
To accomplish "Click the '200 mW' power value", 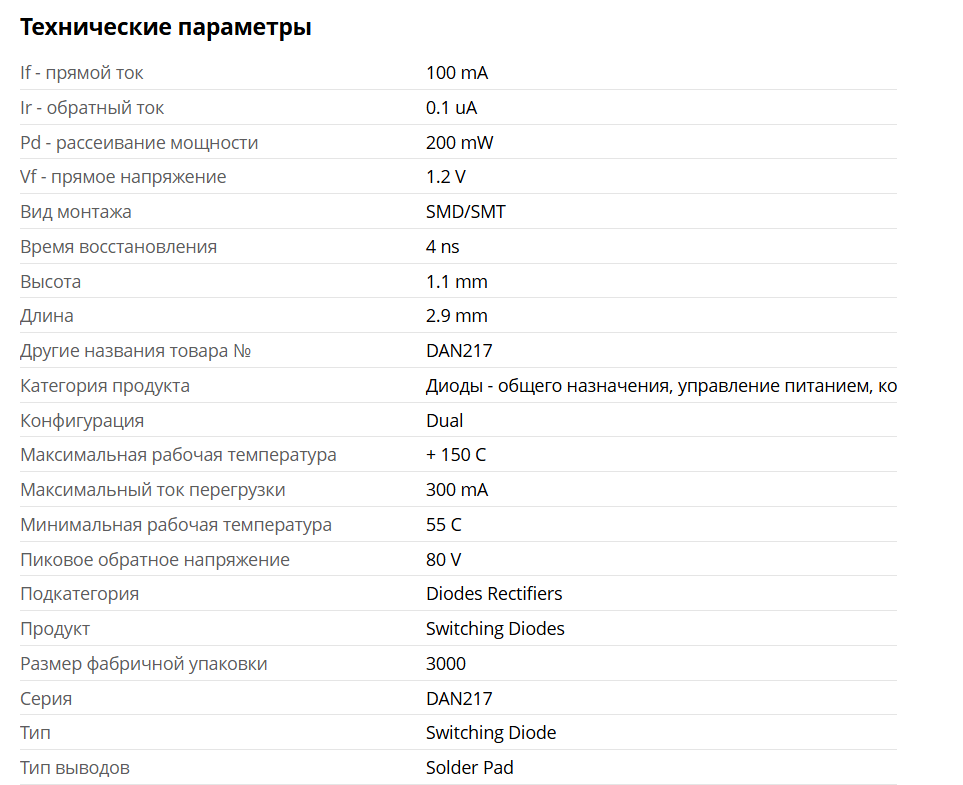I will 459,143.
